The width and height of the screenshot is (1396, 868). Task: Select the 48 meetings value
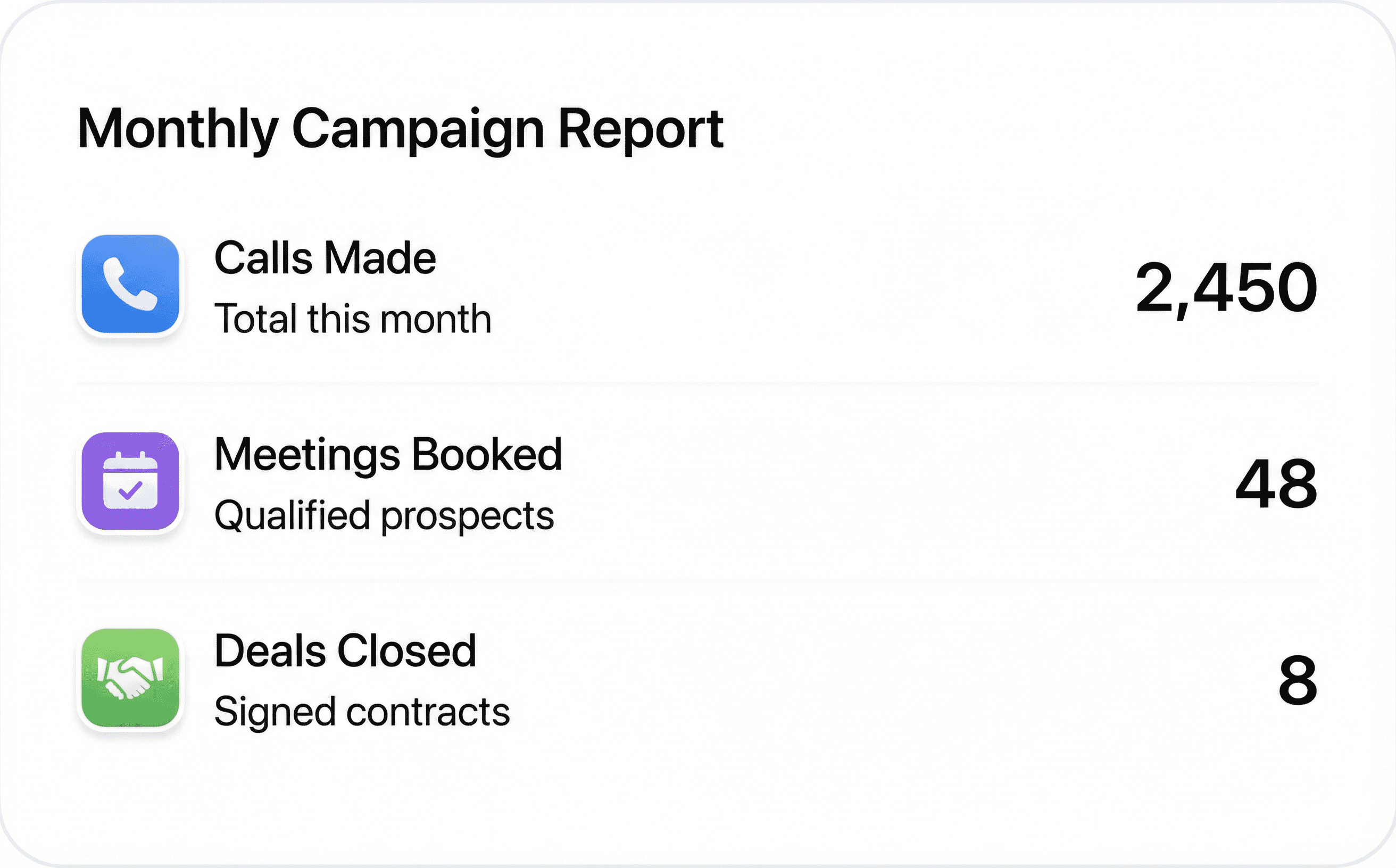1276,483
